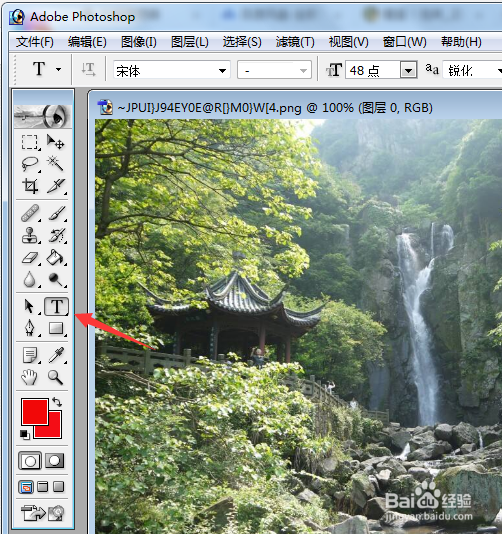Select the Slice tool
Screen dimensions: 502x534
click(56, 186)
